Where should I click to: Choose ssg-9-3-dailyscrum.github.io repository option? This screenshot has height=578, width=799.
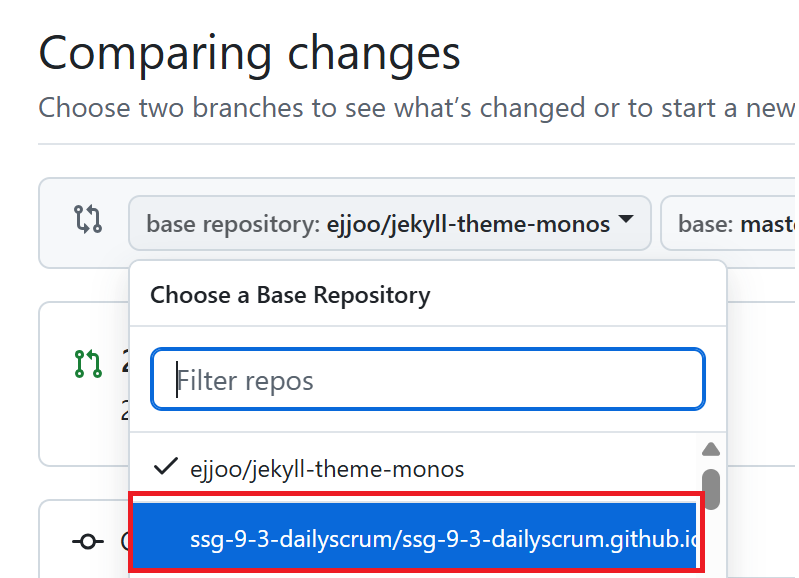pos(415,538)
